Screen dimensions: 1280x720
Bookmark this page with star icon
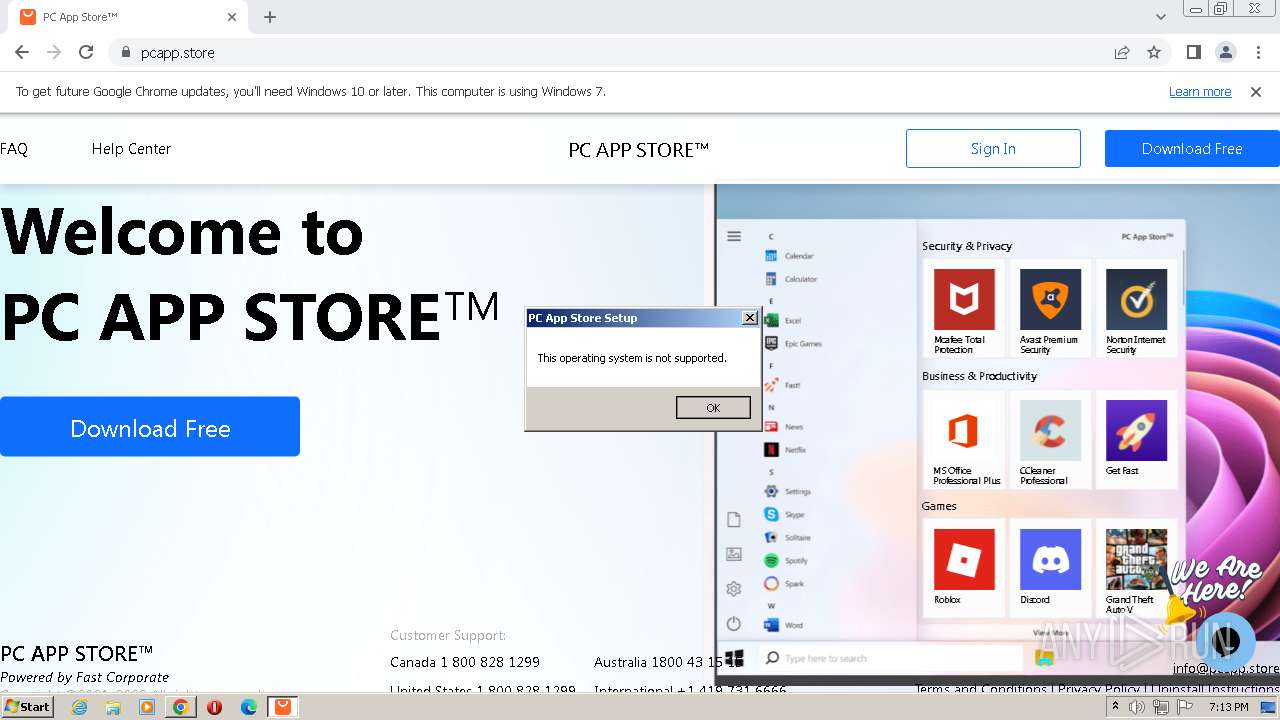pyautogui.click(x=1154, y=52)
